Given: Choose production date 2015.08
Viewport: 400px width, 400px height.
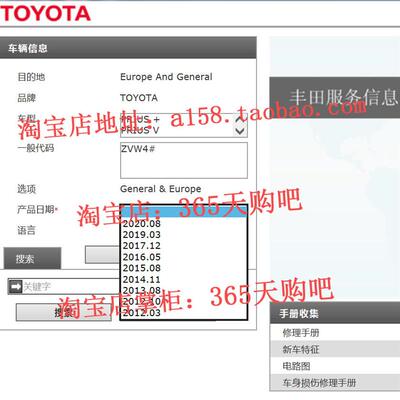Looking at the screenshot, I should pos(141,268).
